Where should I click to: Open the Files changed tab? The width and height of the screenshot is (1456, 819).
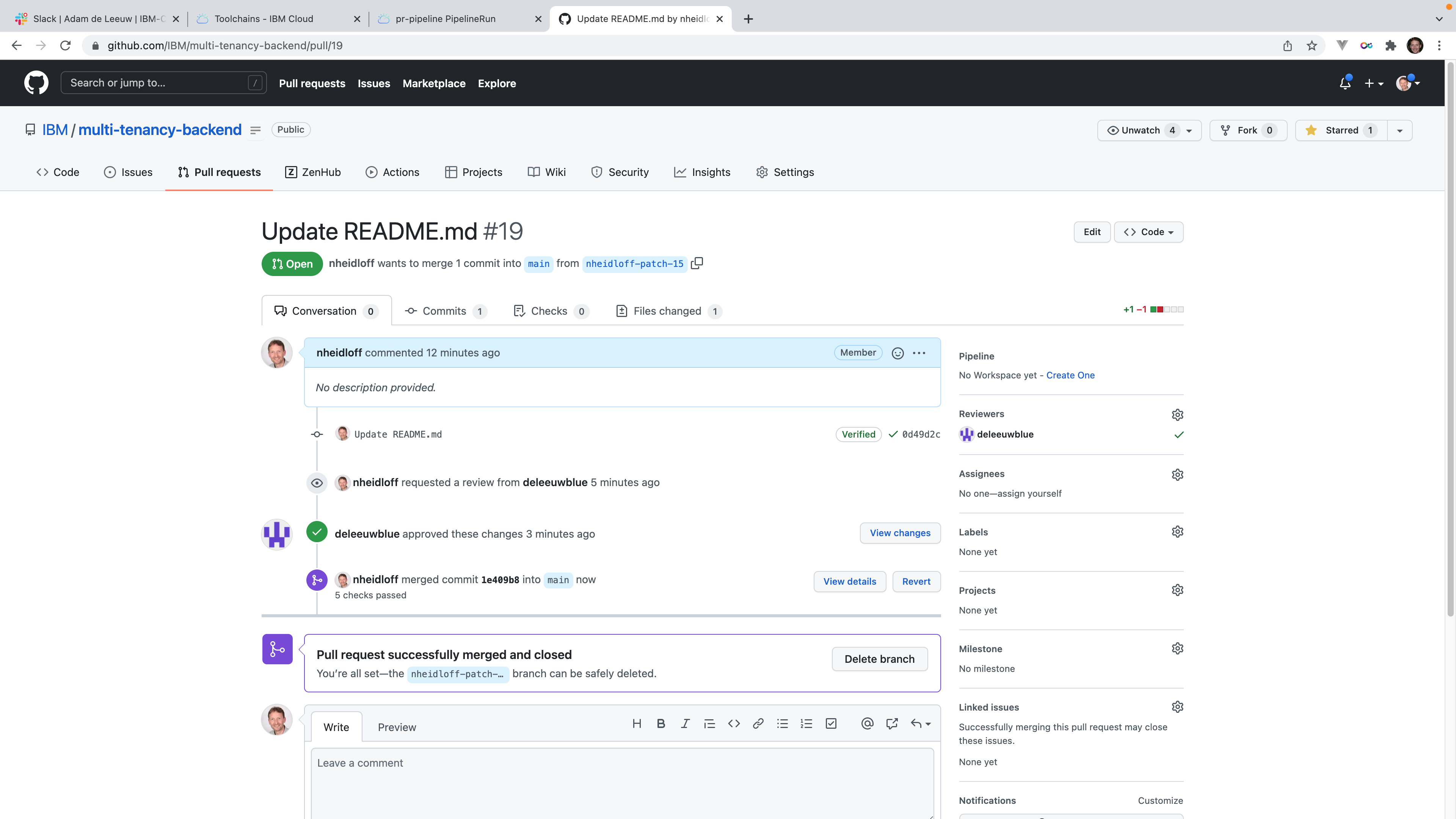coord(668,311)
